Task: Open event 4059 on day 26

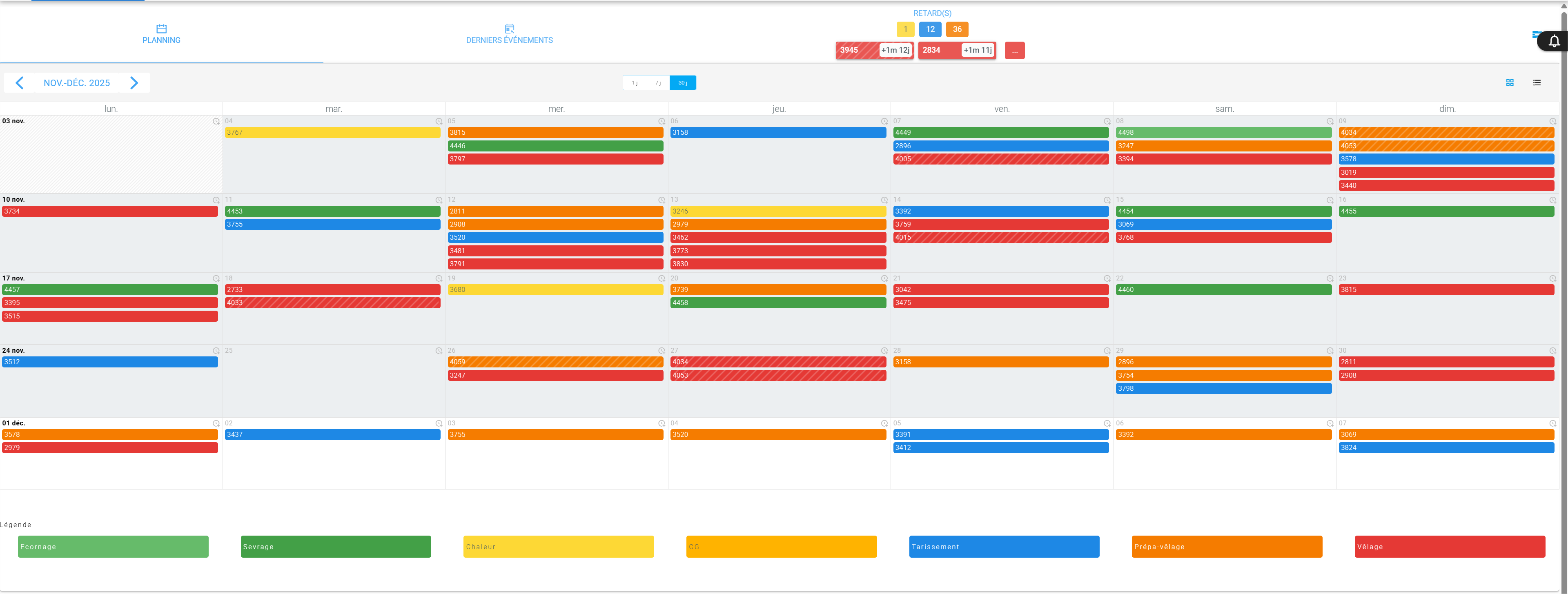Action: [555, 362]
